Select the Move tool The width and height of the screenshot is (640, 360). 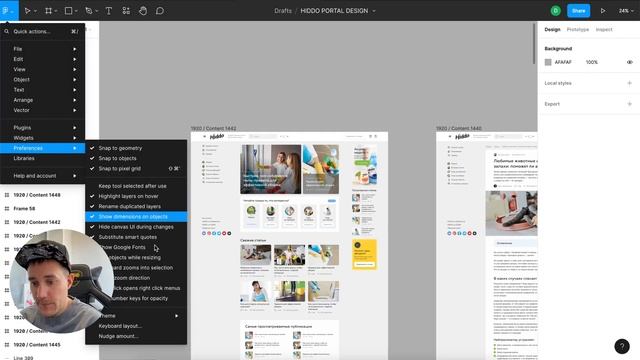tap(27, 11)
